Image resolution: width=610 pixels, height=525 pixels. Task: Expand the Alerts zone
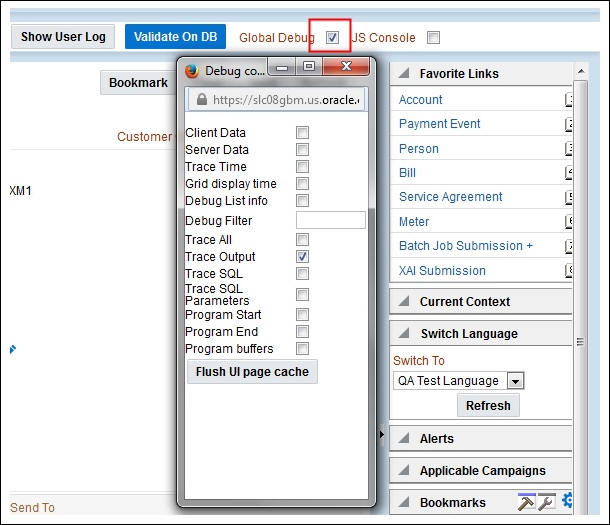click(405, 439)
